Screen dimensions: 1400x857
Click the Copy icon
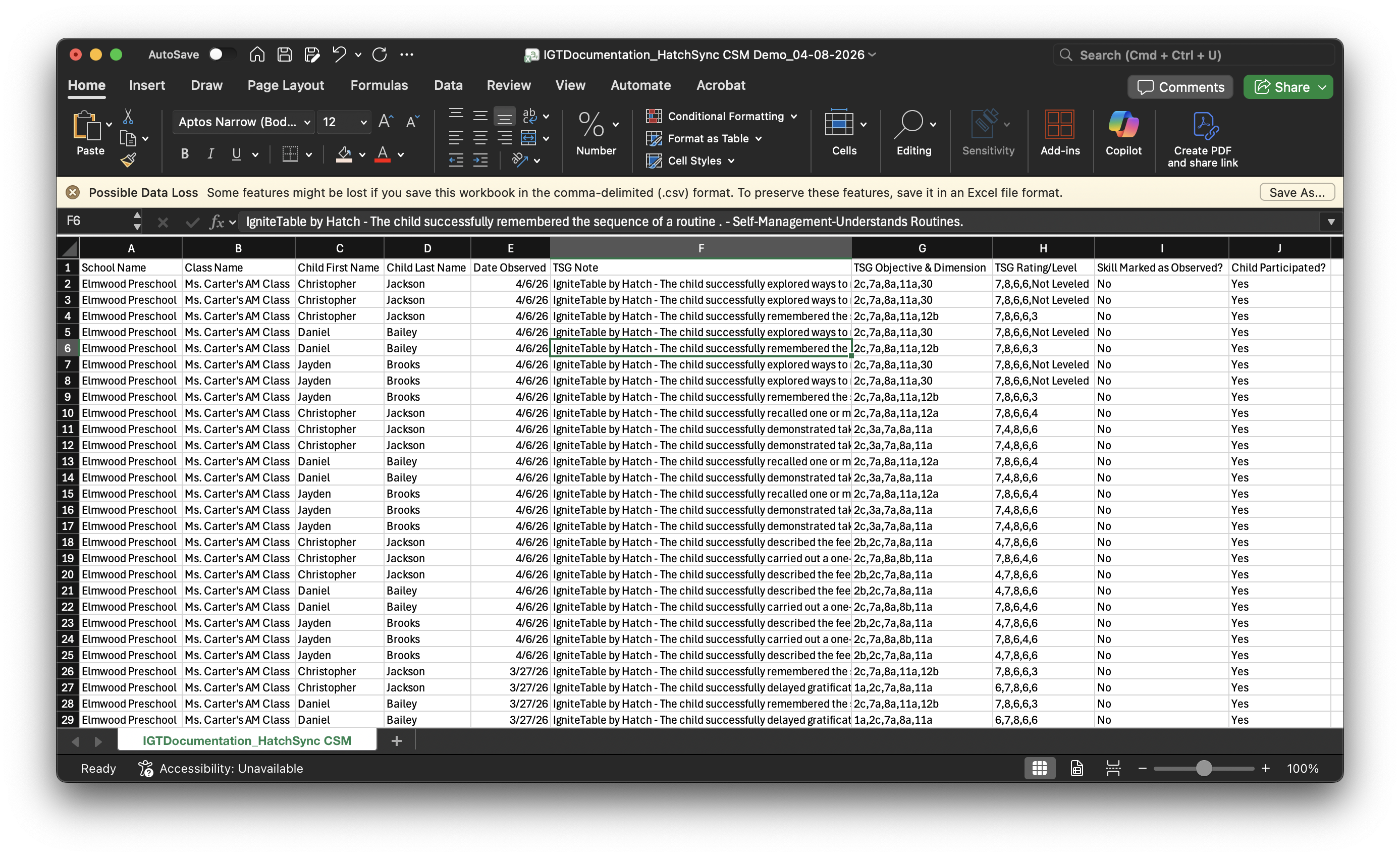(x=128, y=139)
